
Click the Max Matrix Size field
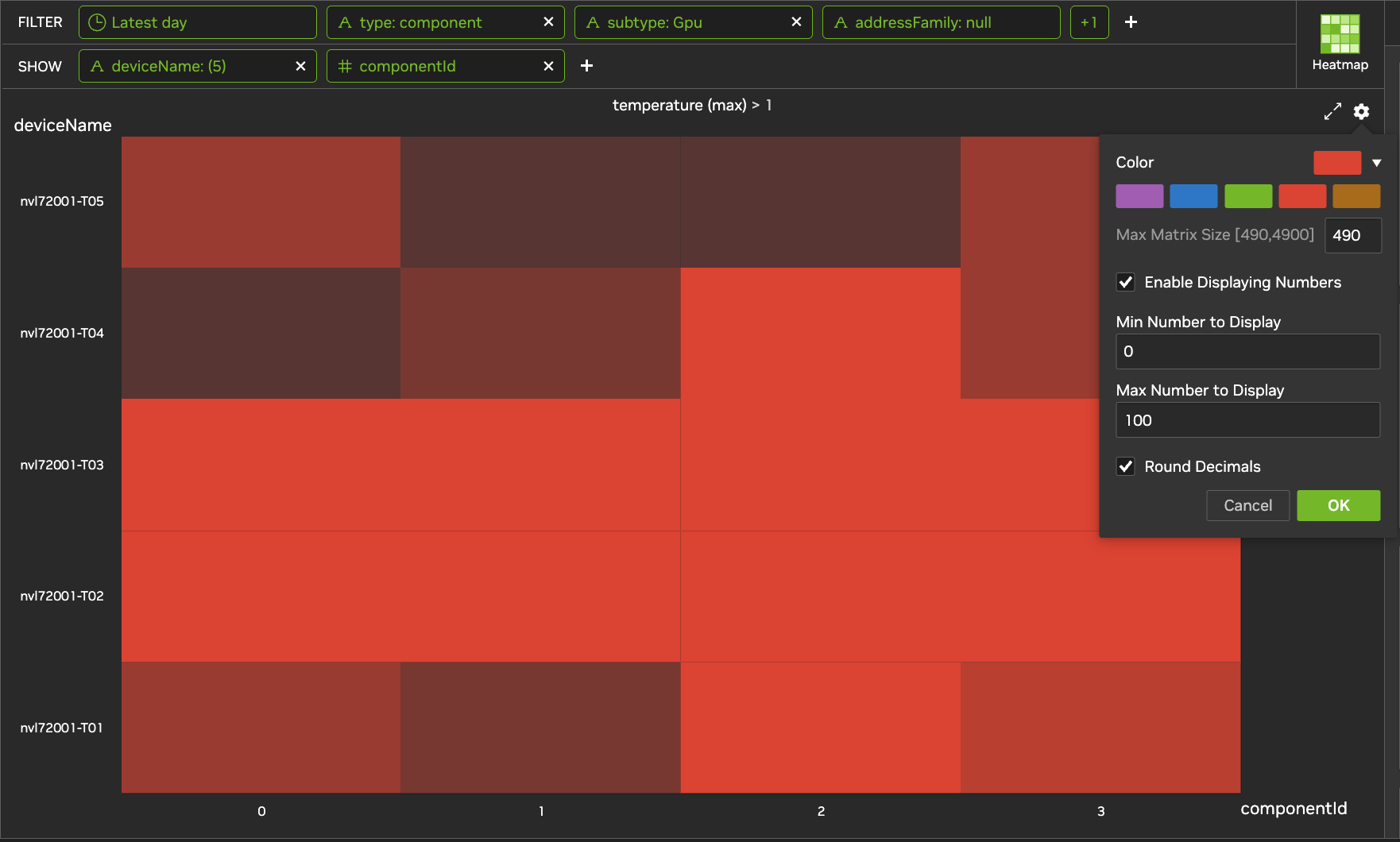[1353, 235]
